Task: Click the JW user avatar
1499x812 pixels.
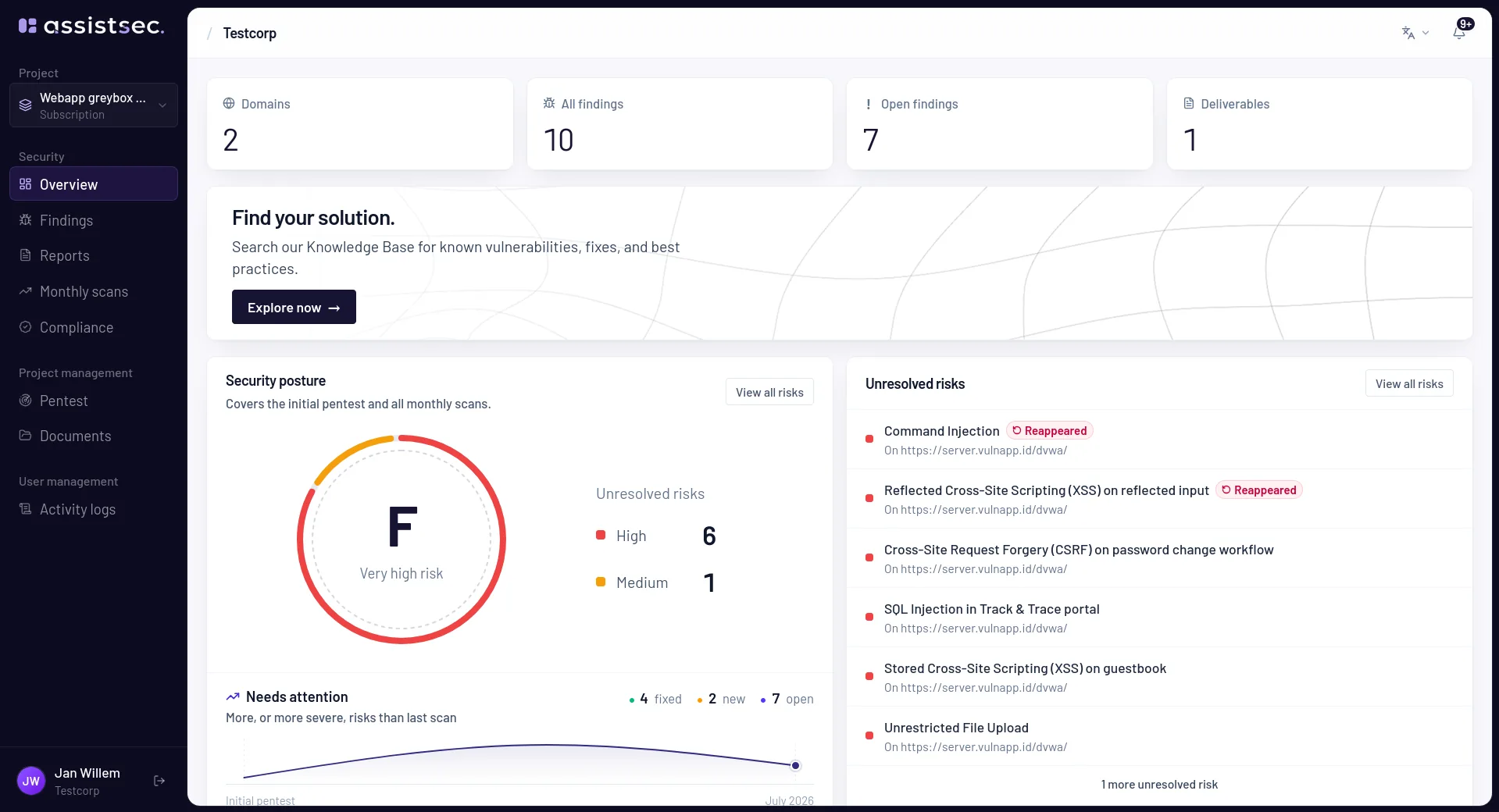Action: pyautogui.click(x=31, y=781)
